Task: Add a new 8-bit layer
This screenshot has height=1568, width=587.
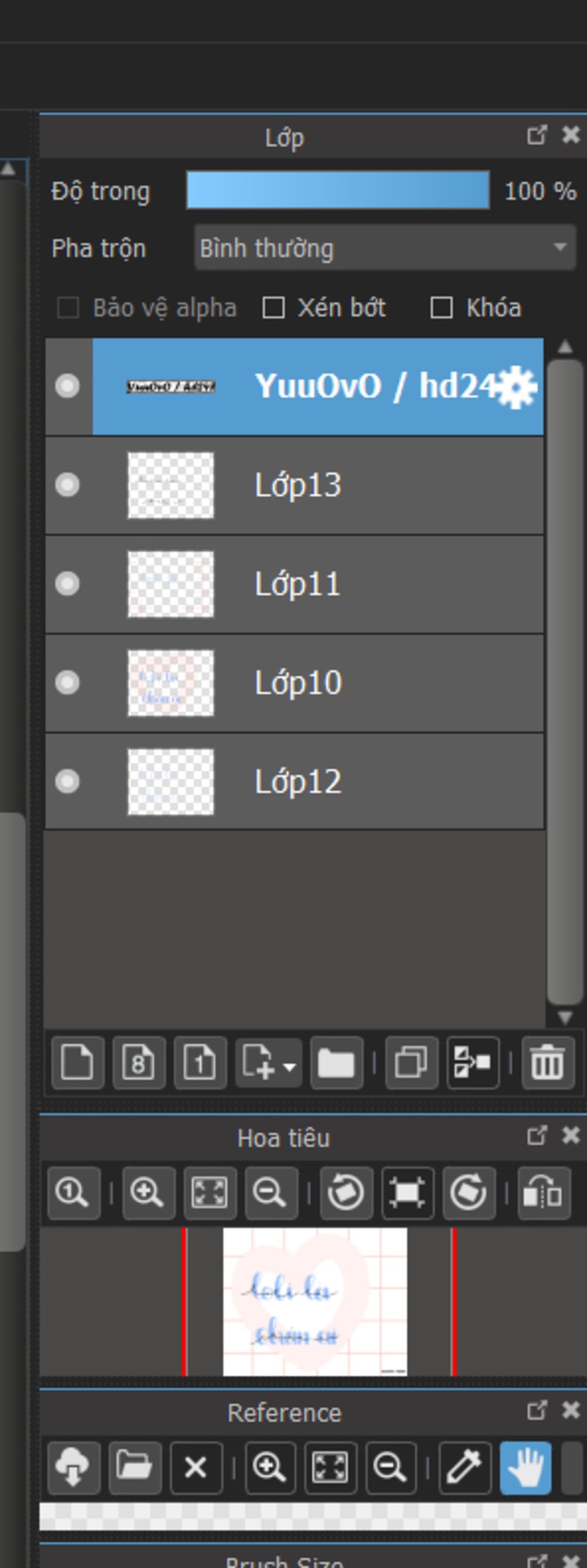Action: click(x=139, y=1063)
